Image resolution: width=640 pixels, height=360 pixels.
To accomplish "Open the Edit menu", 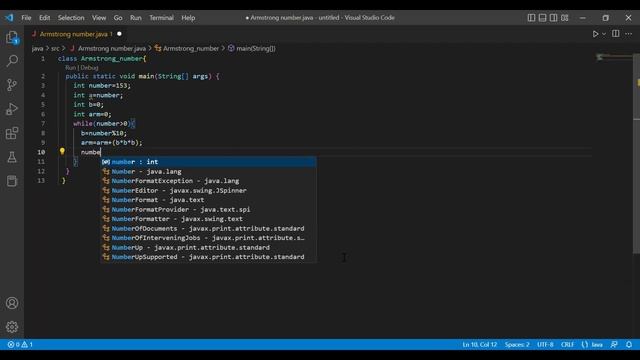I will pos(44,18).
